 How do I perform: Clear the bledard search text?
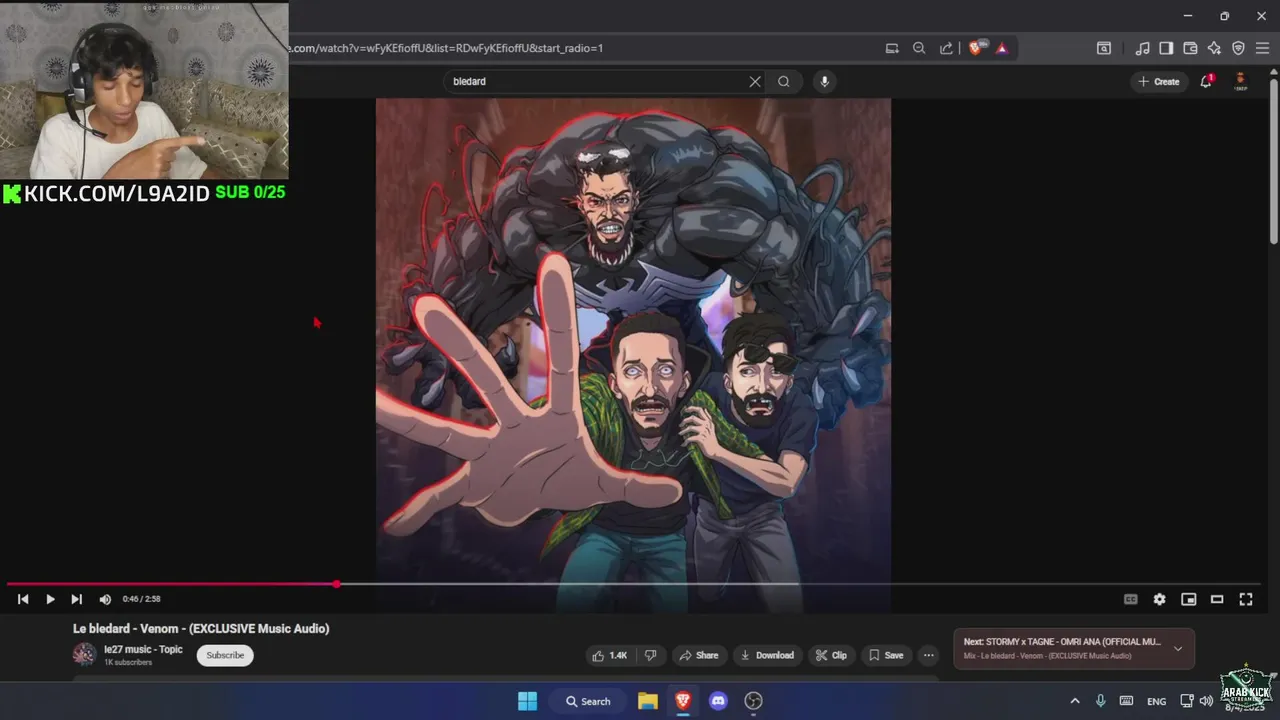coord(755,82)
